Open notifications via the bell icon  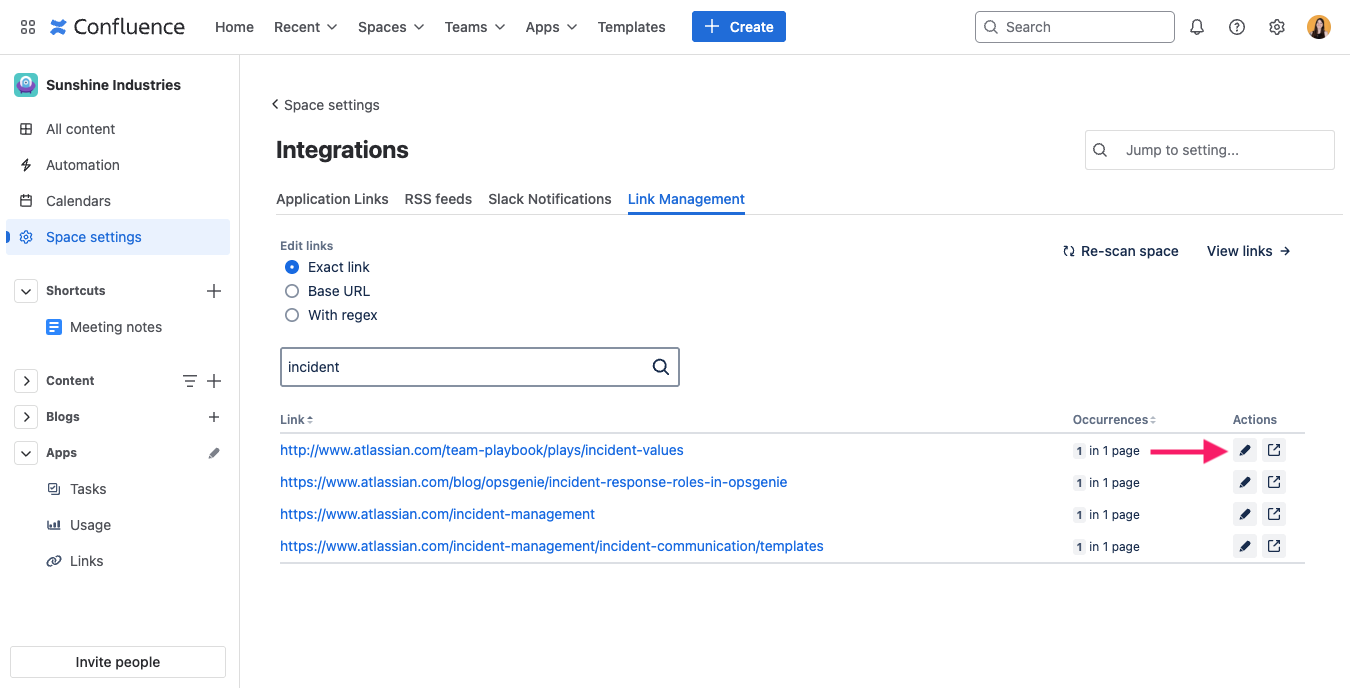pyautogui.click(x=1196, y=27)
